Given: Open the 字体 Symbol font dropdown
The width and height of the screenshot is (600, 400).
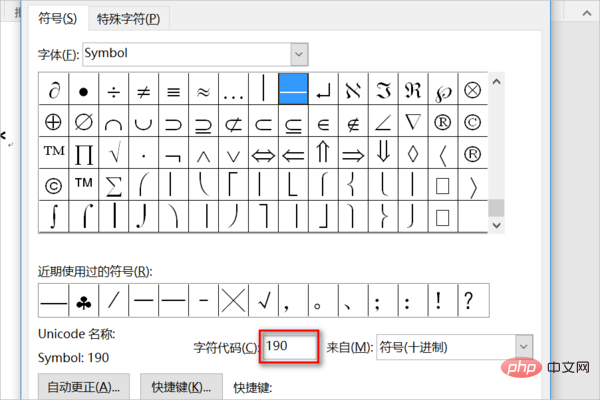Looking at the screenshot, I should (x=298, y=52).
